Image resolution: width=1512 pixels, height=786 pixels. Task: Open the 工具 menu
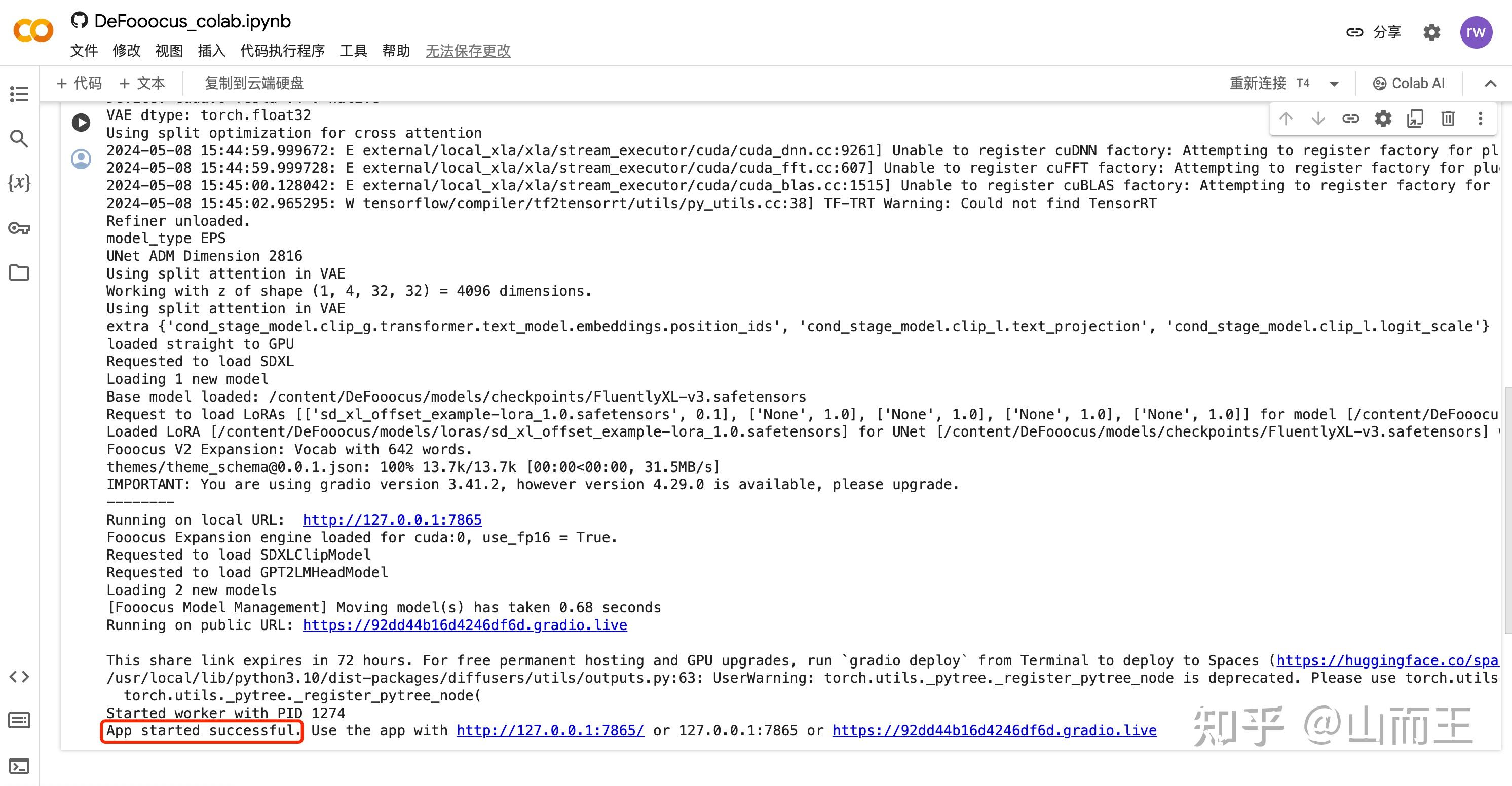coord(353,51)
